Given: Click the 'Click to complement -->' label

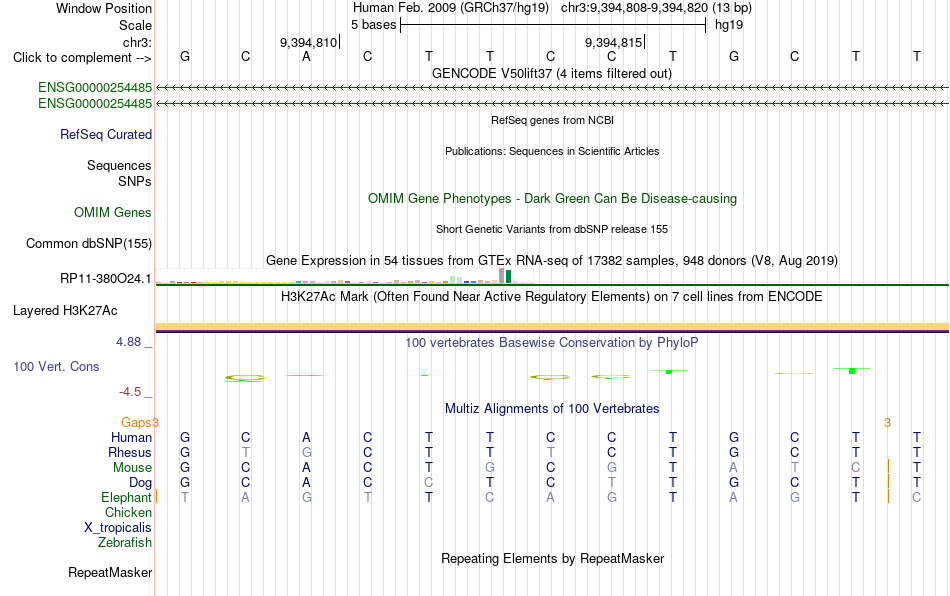Looking at the screenshot, I should tap(82, 58).
